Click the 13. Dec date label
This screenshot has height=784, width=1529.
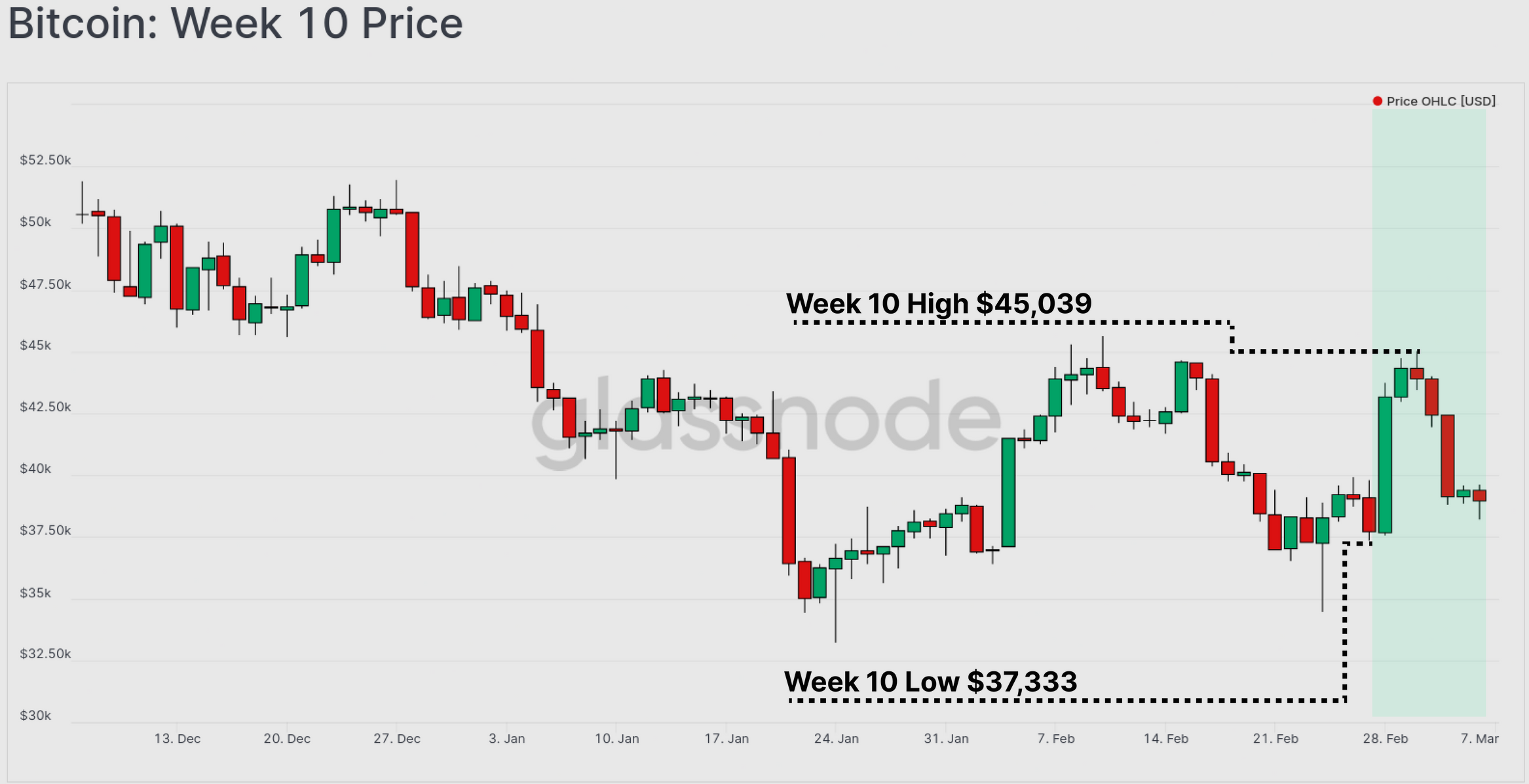click(177, 739)
